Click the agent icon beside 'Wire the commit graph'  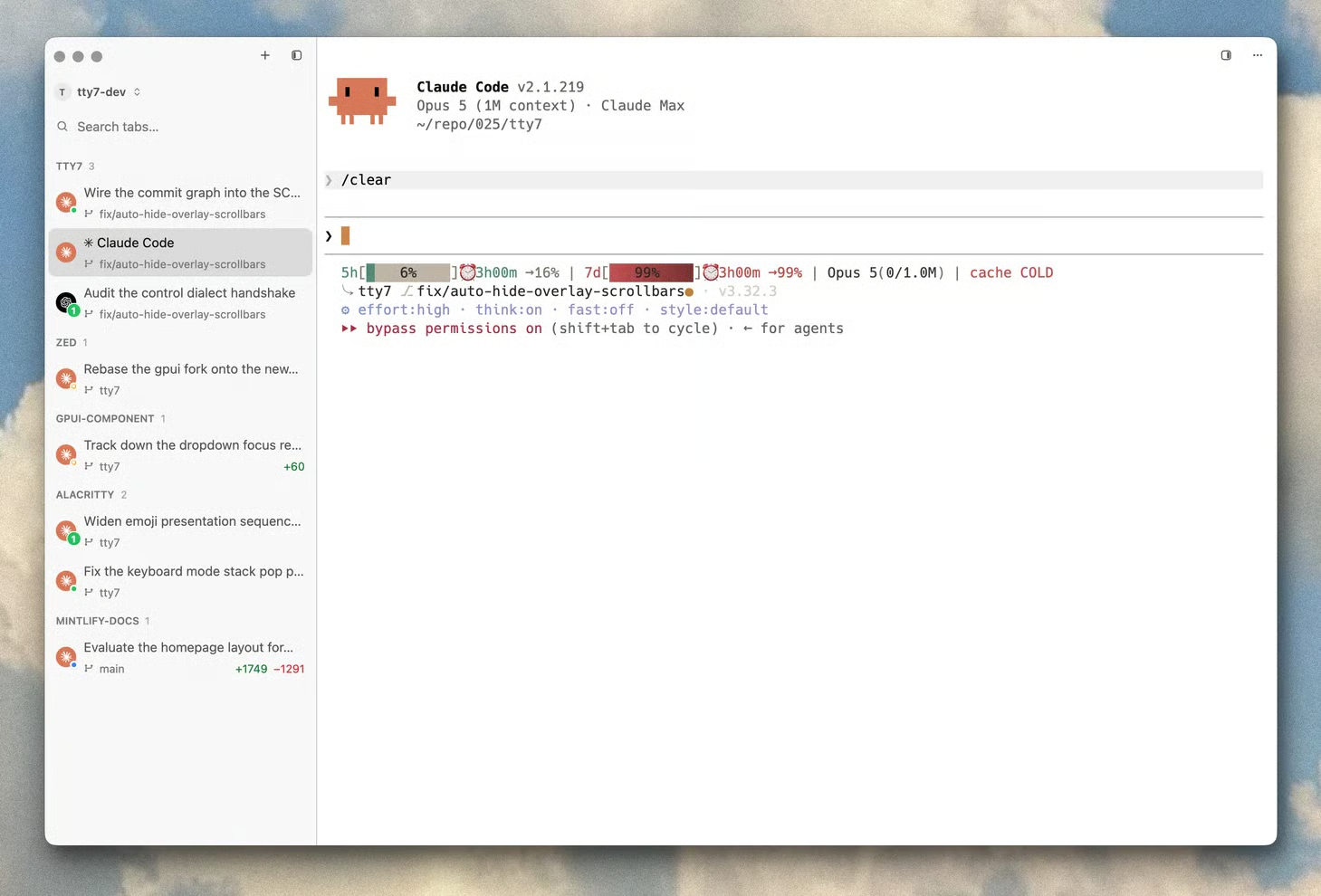click(x=66, y=202)
